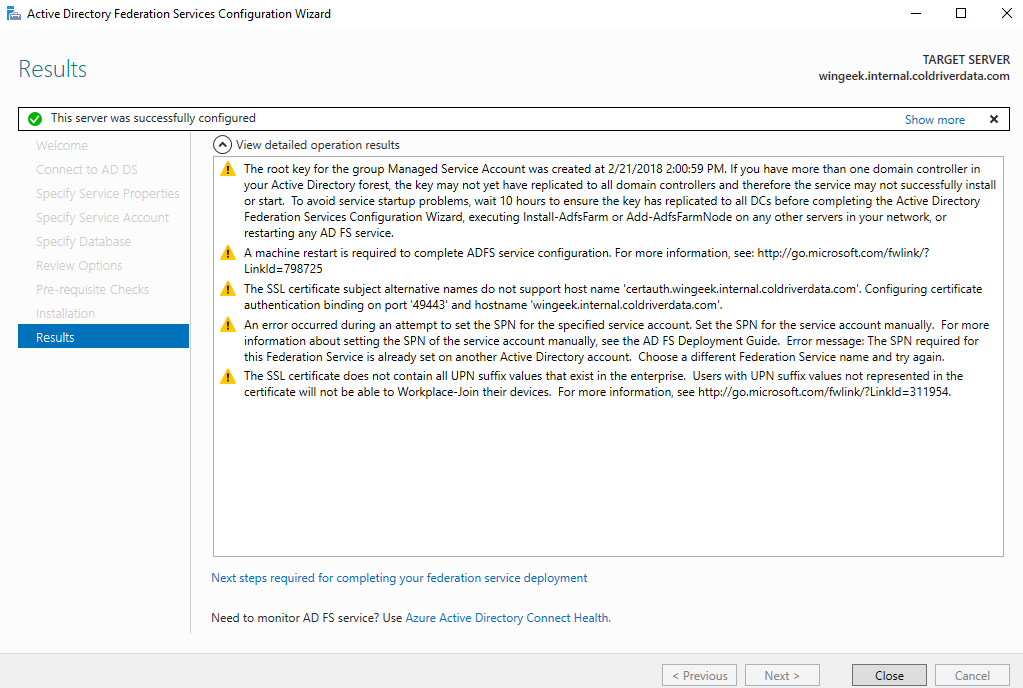Image resolution: width=1023 pixels, height=688 pixels.
Task: Select the Results step in sidebar
Action: click(103, 337)
